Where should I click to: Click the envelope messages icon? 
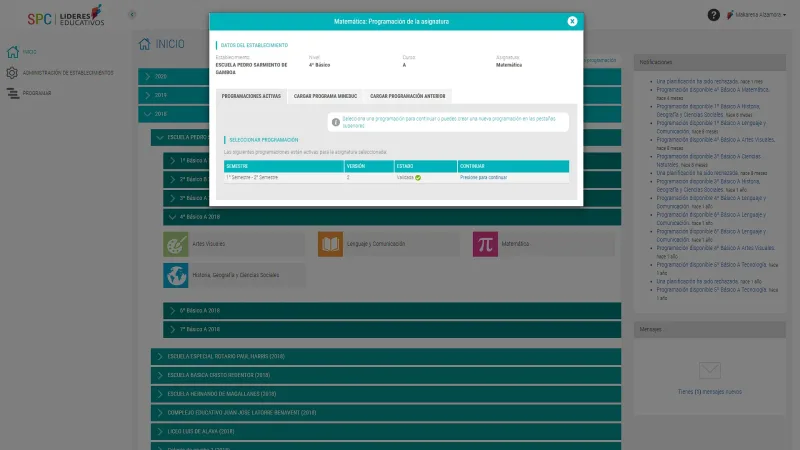coord(710,370)
